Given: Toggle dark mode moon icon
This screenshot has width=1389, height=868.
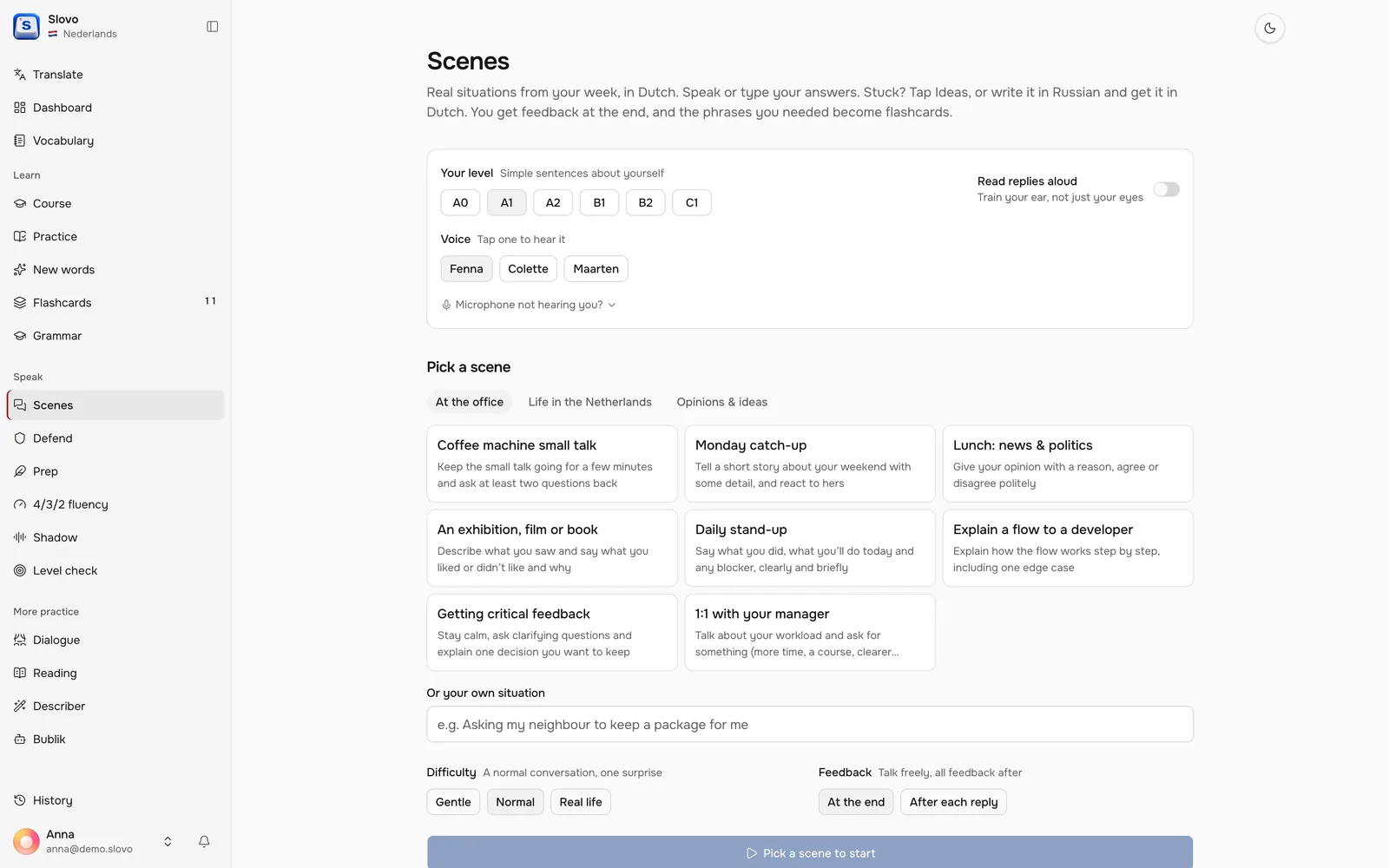Looking at the screenshot, I should point(1269,28).
